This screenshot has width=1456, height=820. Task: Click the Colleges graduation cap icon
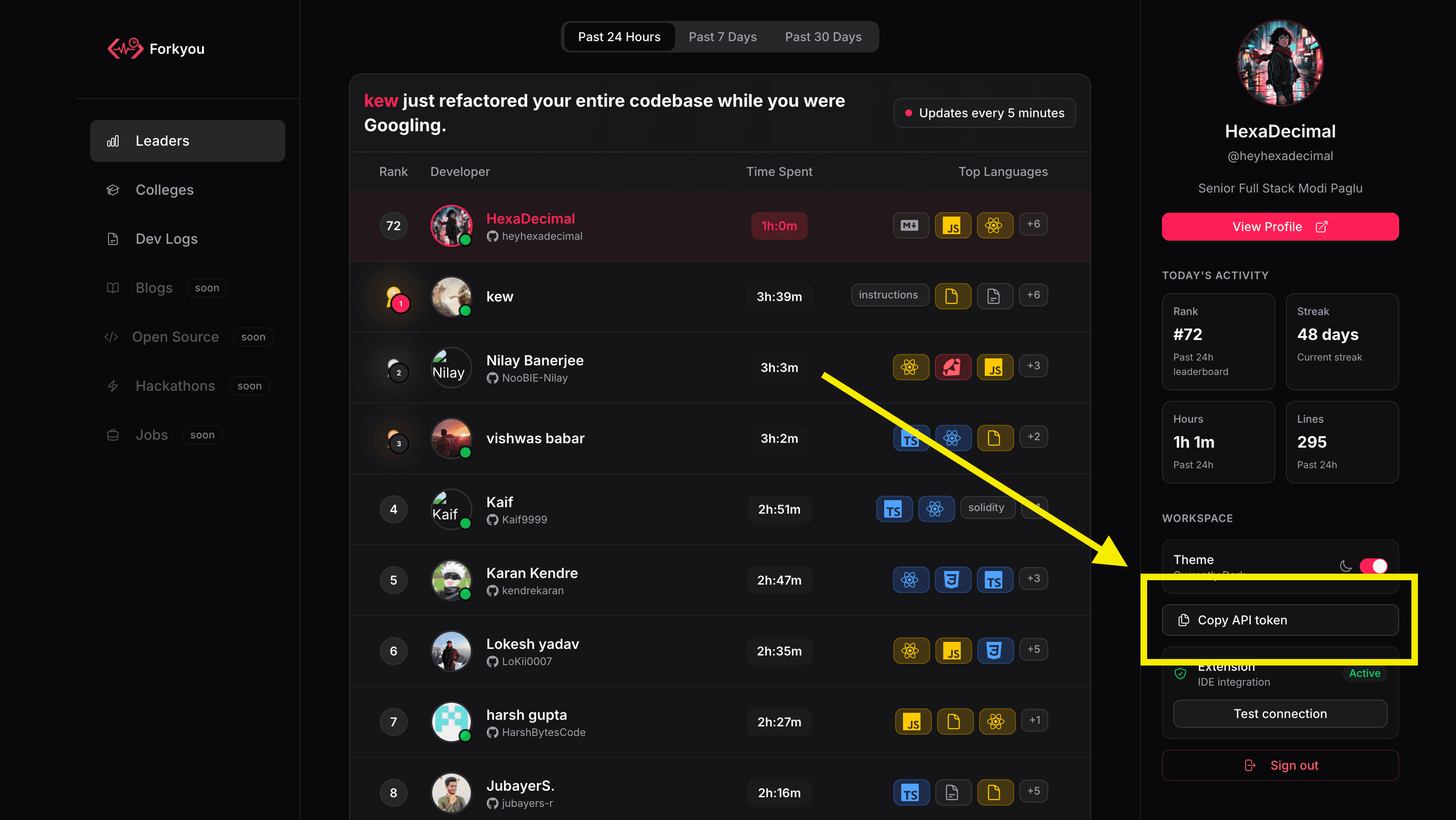click(113, 190)
